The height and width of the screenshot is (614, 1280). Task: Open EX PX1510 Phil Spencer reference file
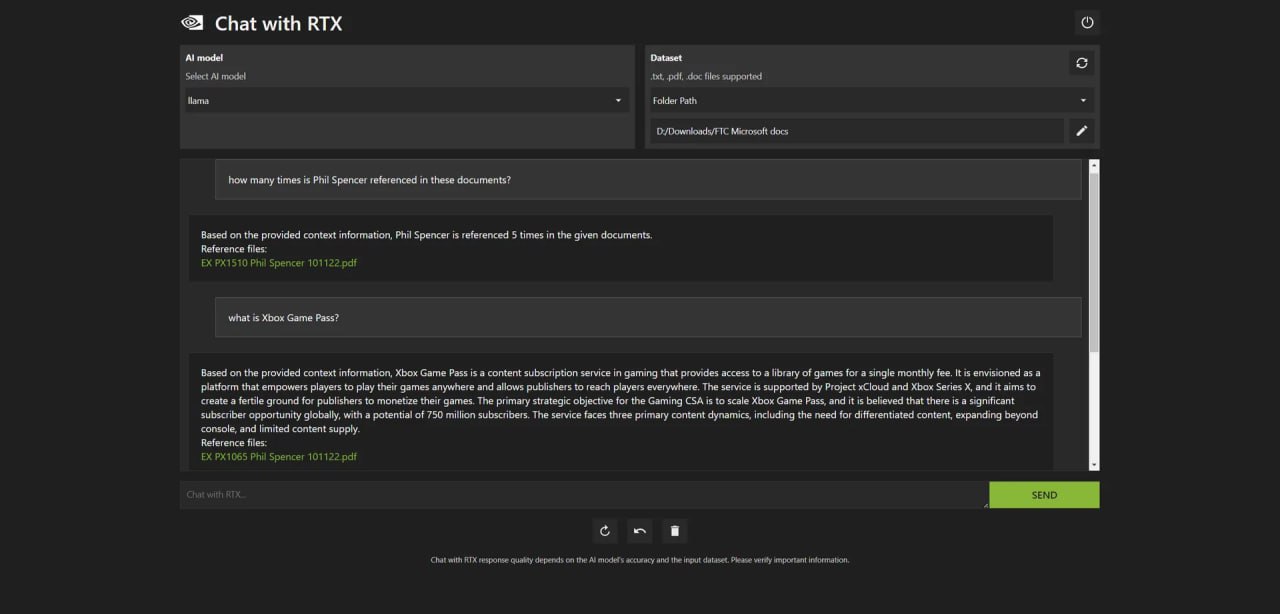point(279,263)
